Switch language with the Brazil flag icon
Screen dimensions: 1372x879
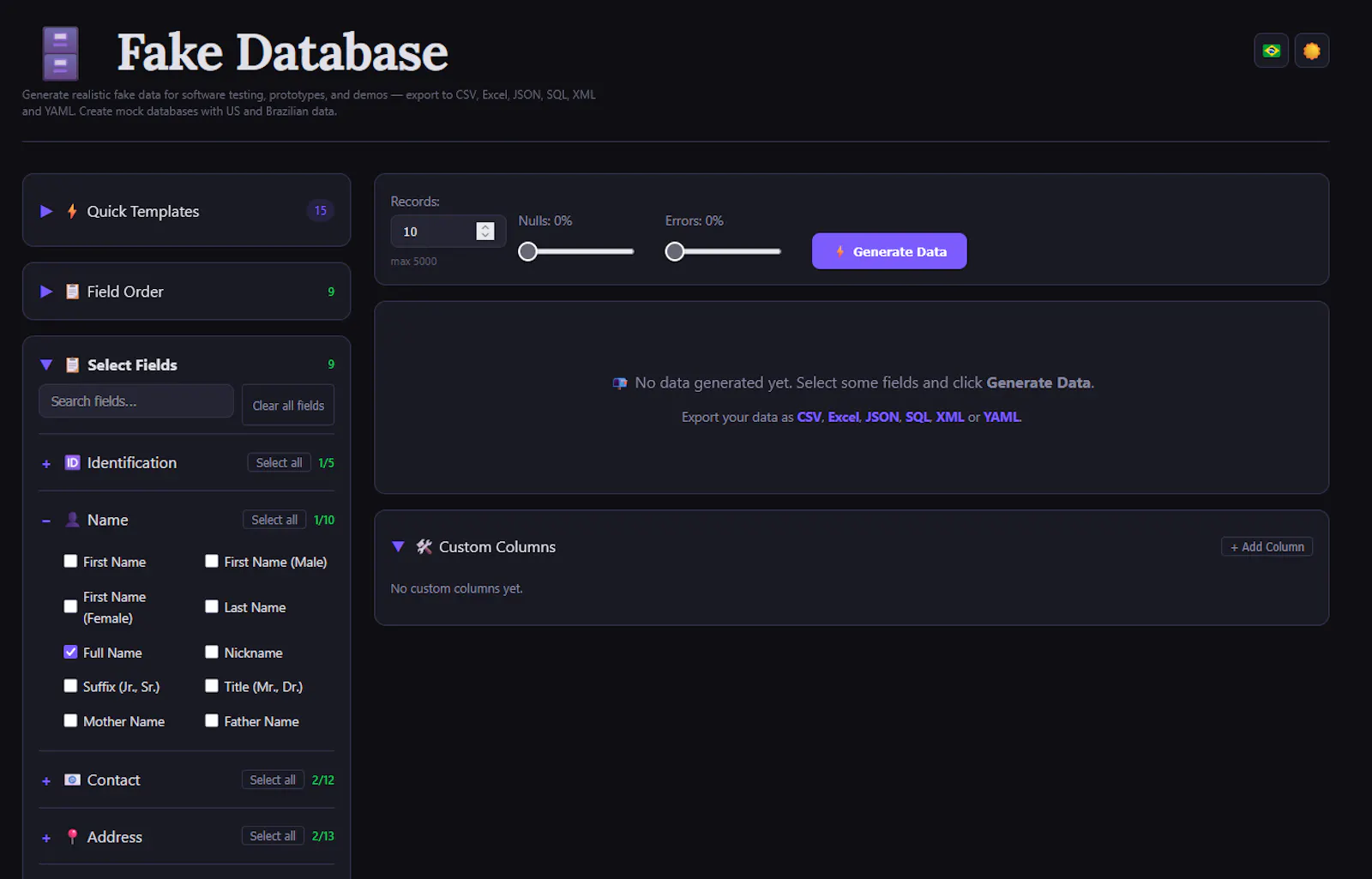pyautogui.click(x=1271, y=51)
